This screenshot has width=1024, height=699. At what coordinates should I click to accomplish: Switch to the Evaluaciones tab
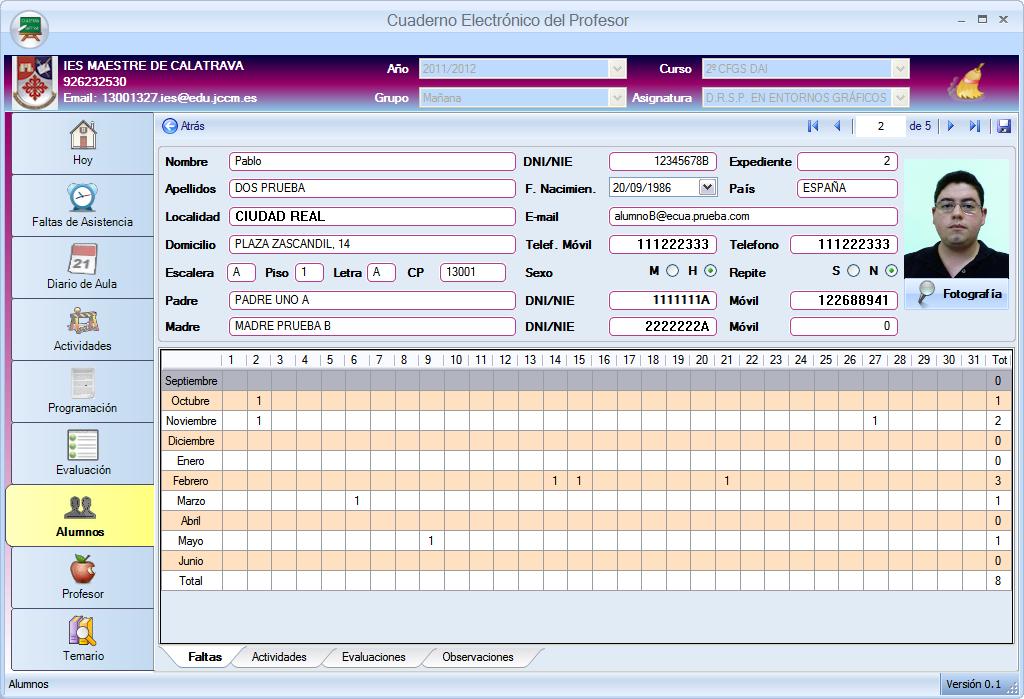pos(374,657)
